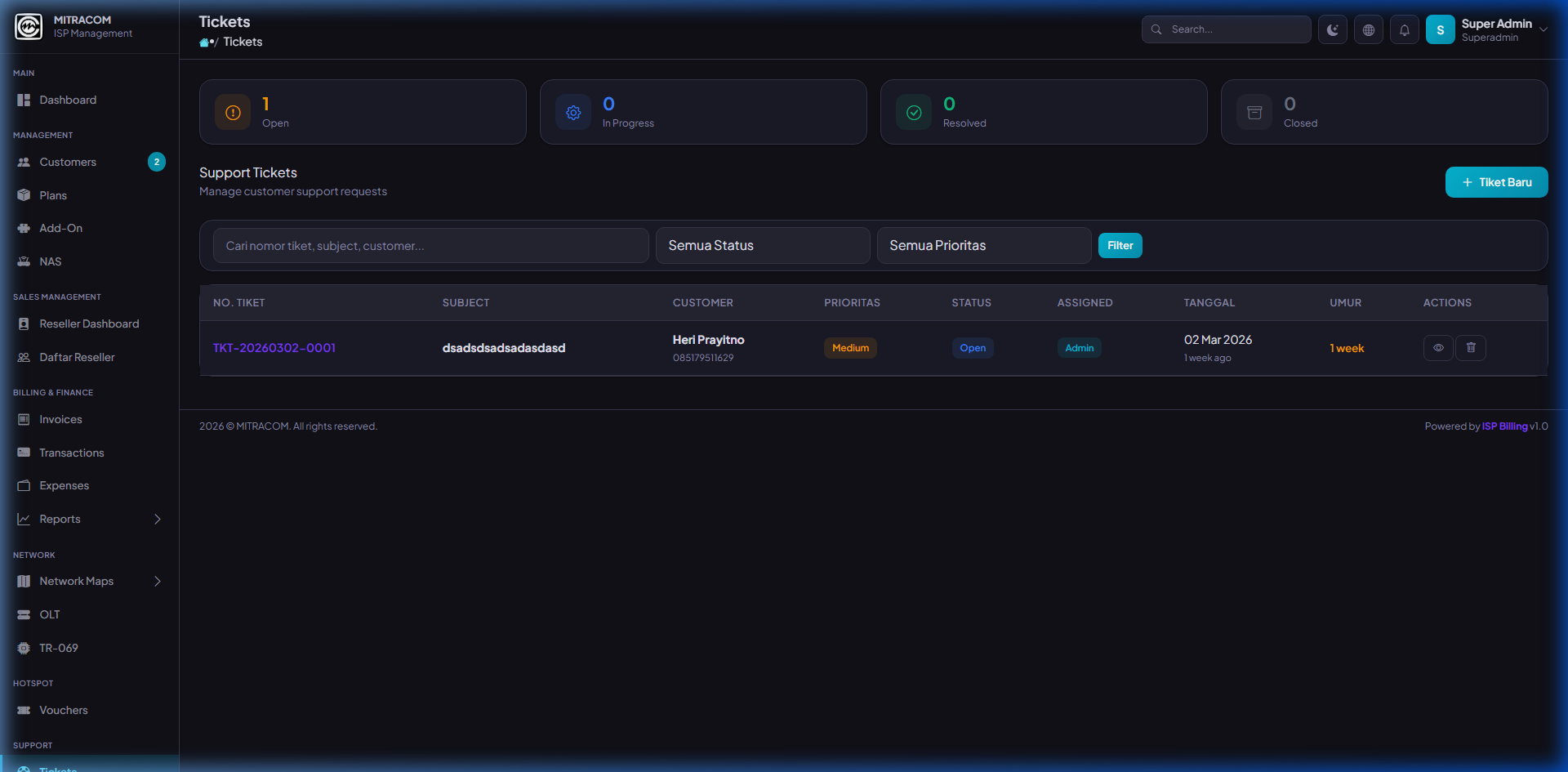
Task: Open the Super Admin user menu
Action: click(x=1486, y=30)
